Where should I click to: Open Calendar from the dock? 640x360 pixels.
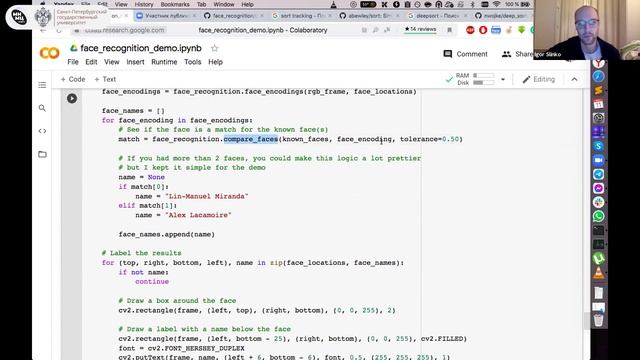(x=598, y=104)
